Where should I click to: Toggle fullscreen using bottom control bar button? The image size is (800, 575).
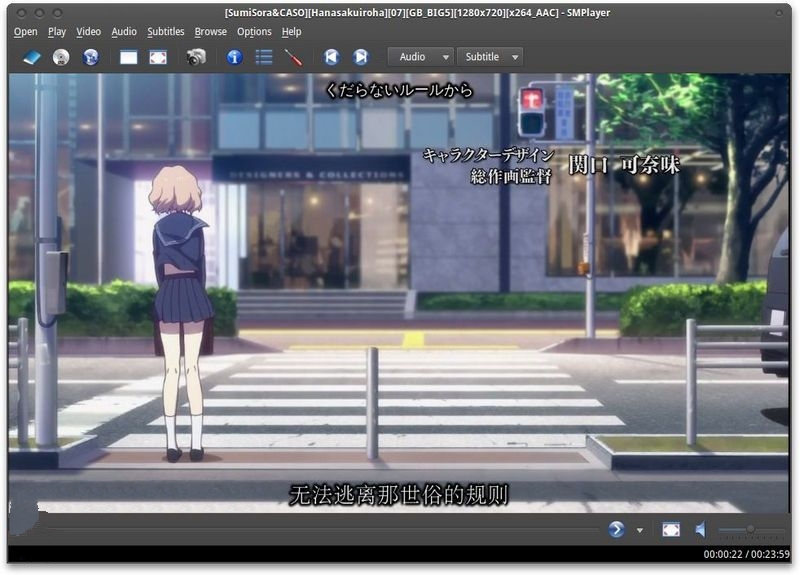click(x=671, y=529)
